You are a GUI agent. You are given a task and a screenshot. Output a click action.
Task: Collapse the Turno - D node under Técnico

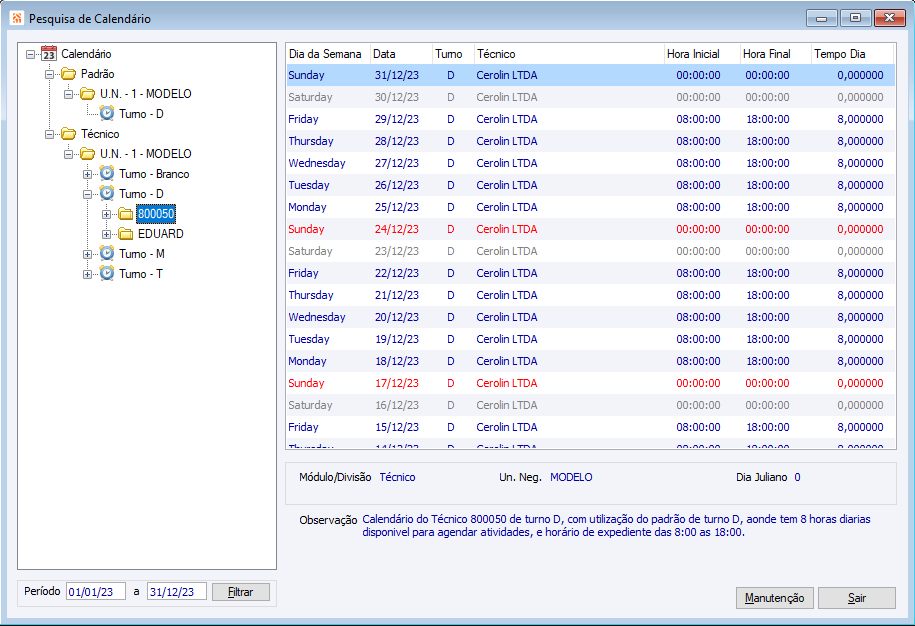pos(87,194)
